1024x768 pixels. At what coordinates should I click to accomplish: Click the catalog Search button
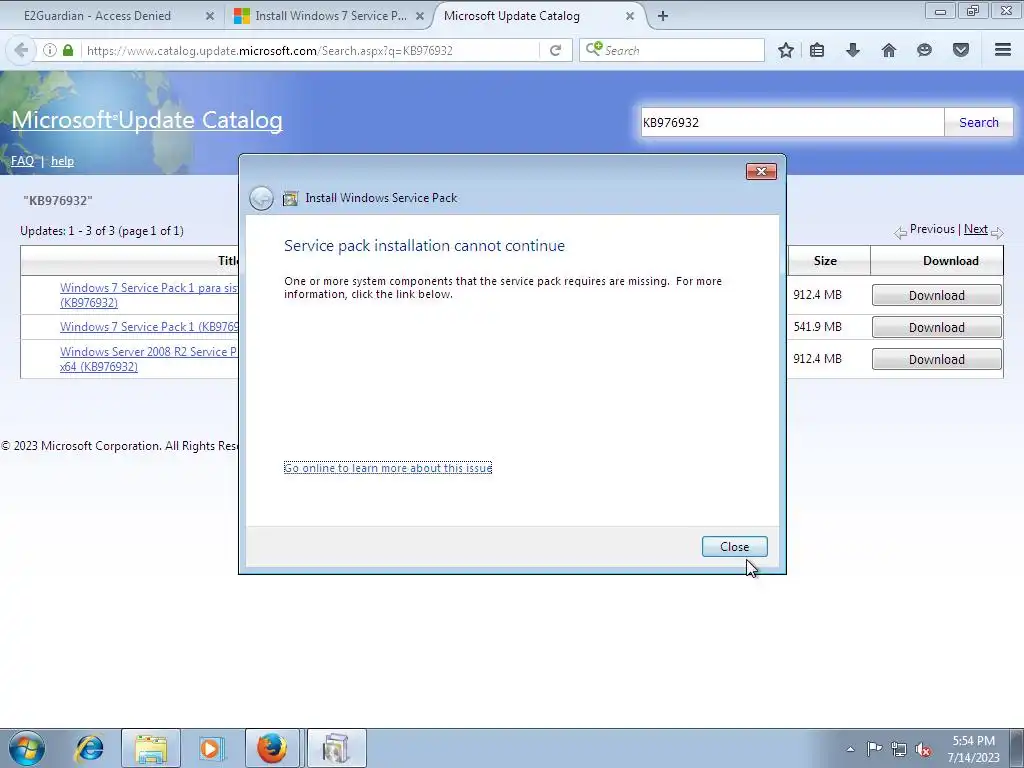(x=978, y=122)
